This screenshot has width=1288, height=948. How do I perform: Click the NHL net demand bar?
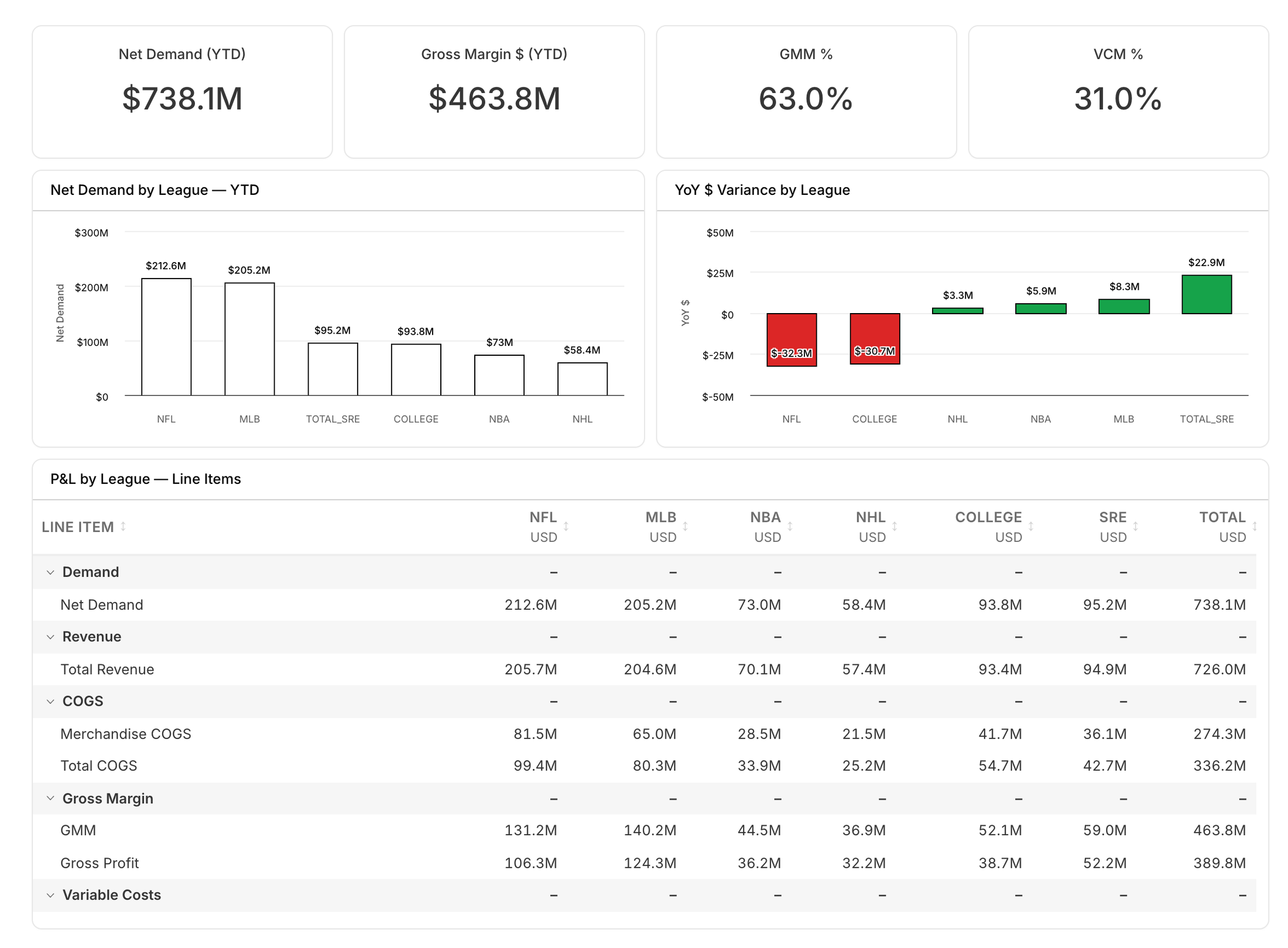click(x=582, y=379)
